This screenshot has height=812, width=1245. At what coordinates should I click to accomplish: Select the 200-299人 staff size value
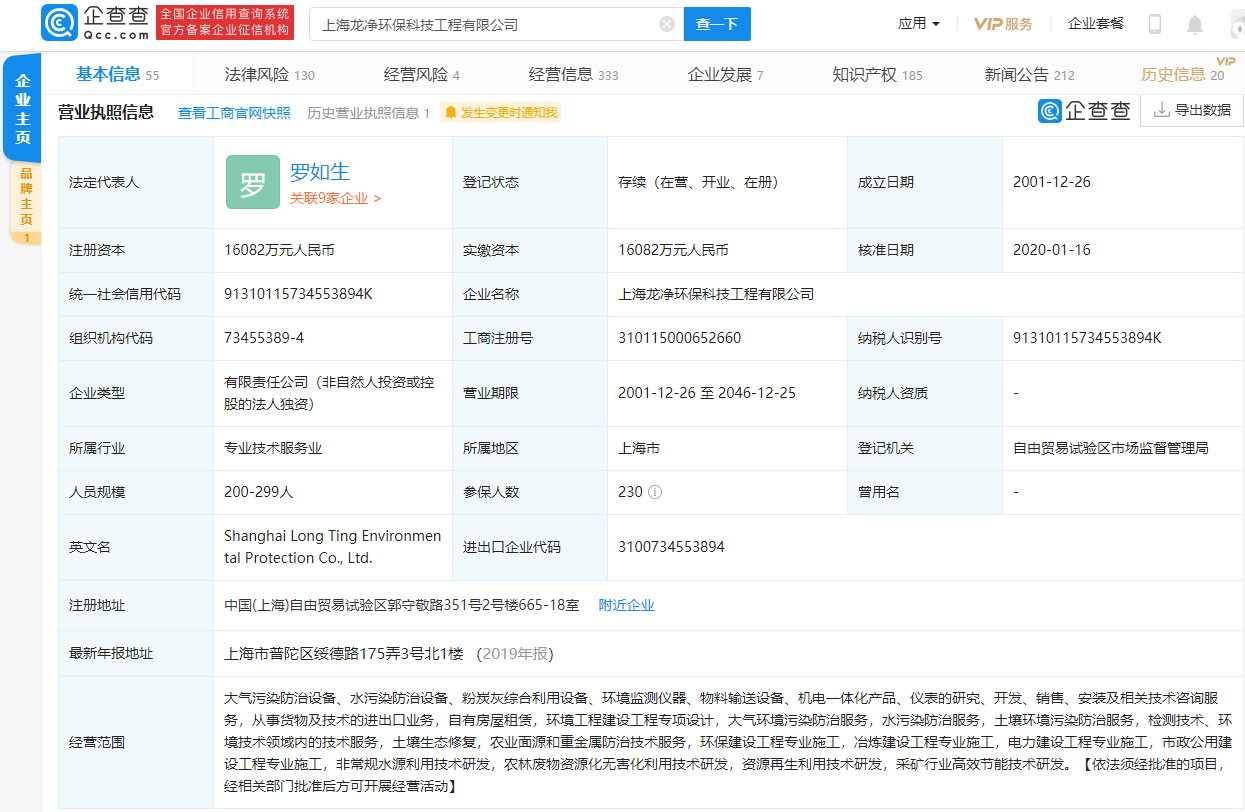coord(259,492)
